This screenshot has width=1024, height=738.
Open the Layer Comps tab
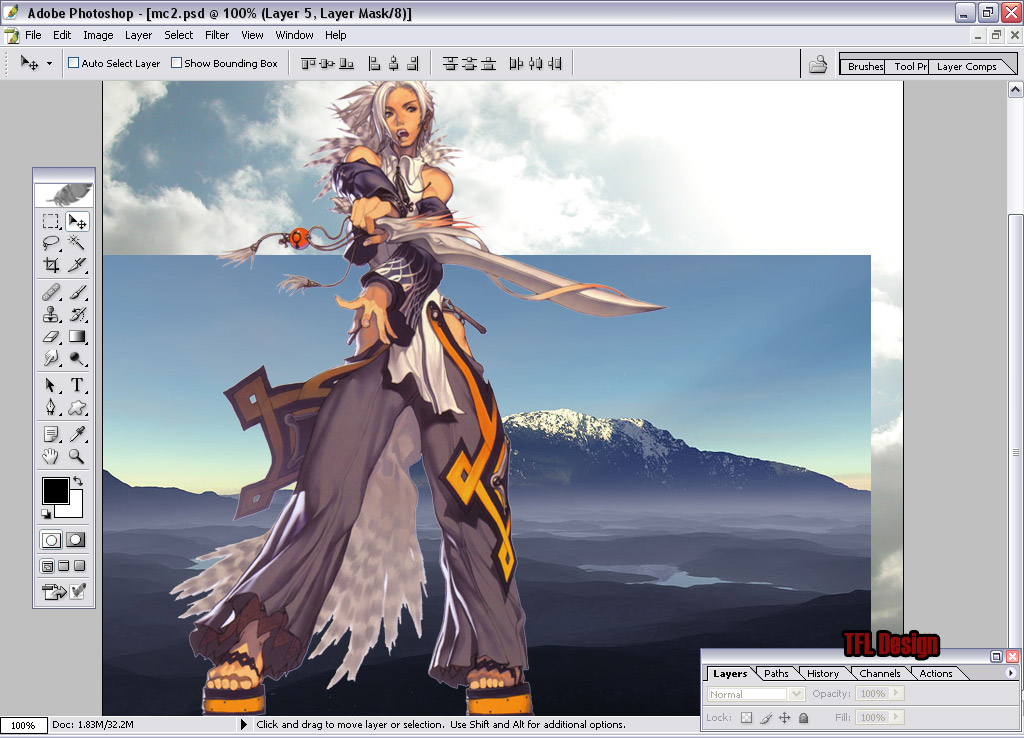tap(967, 67)
